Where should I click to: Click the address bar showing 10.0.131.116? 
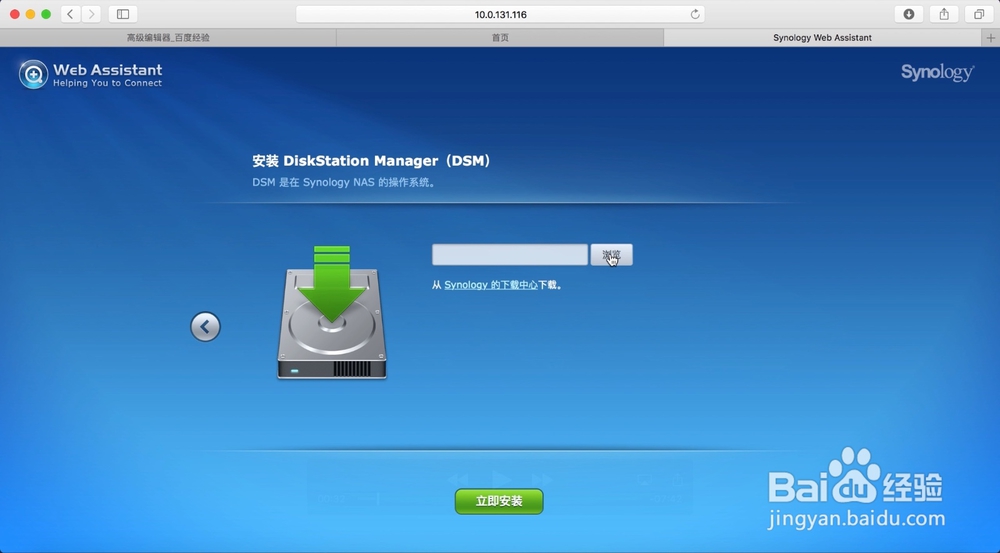point(500,14)
